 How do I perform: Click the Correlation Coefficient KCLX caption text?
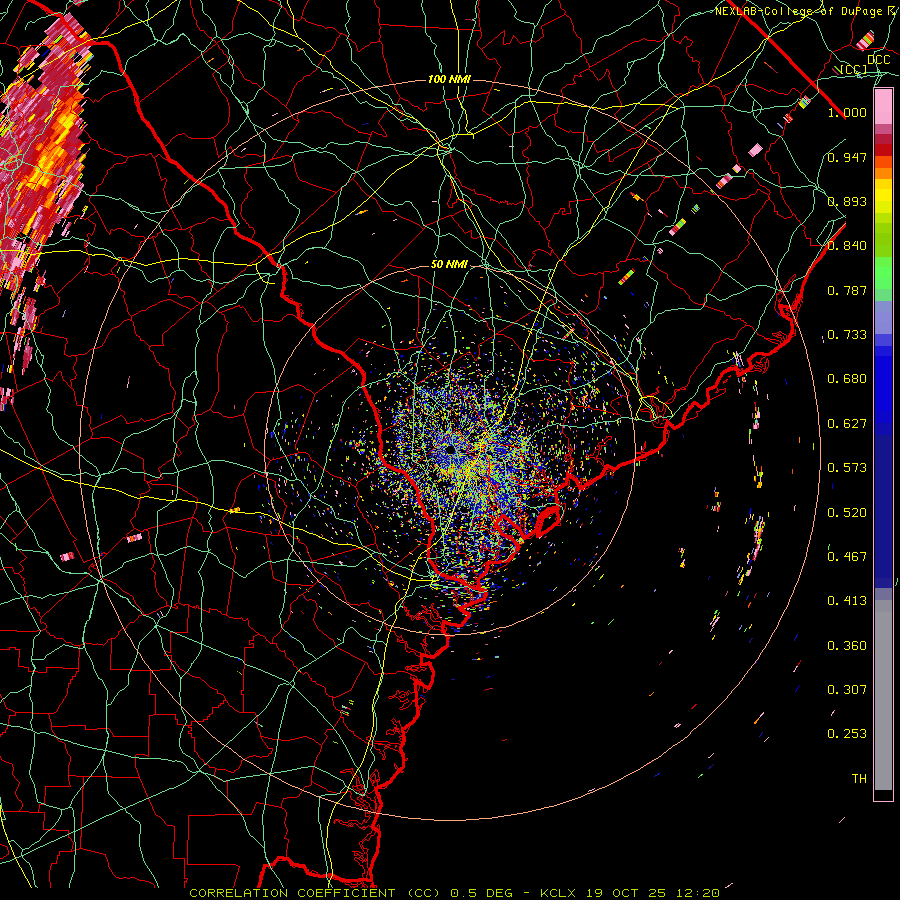[455, 893]
